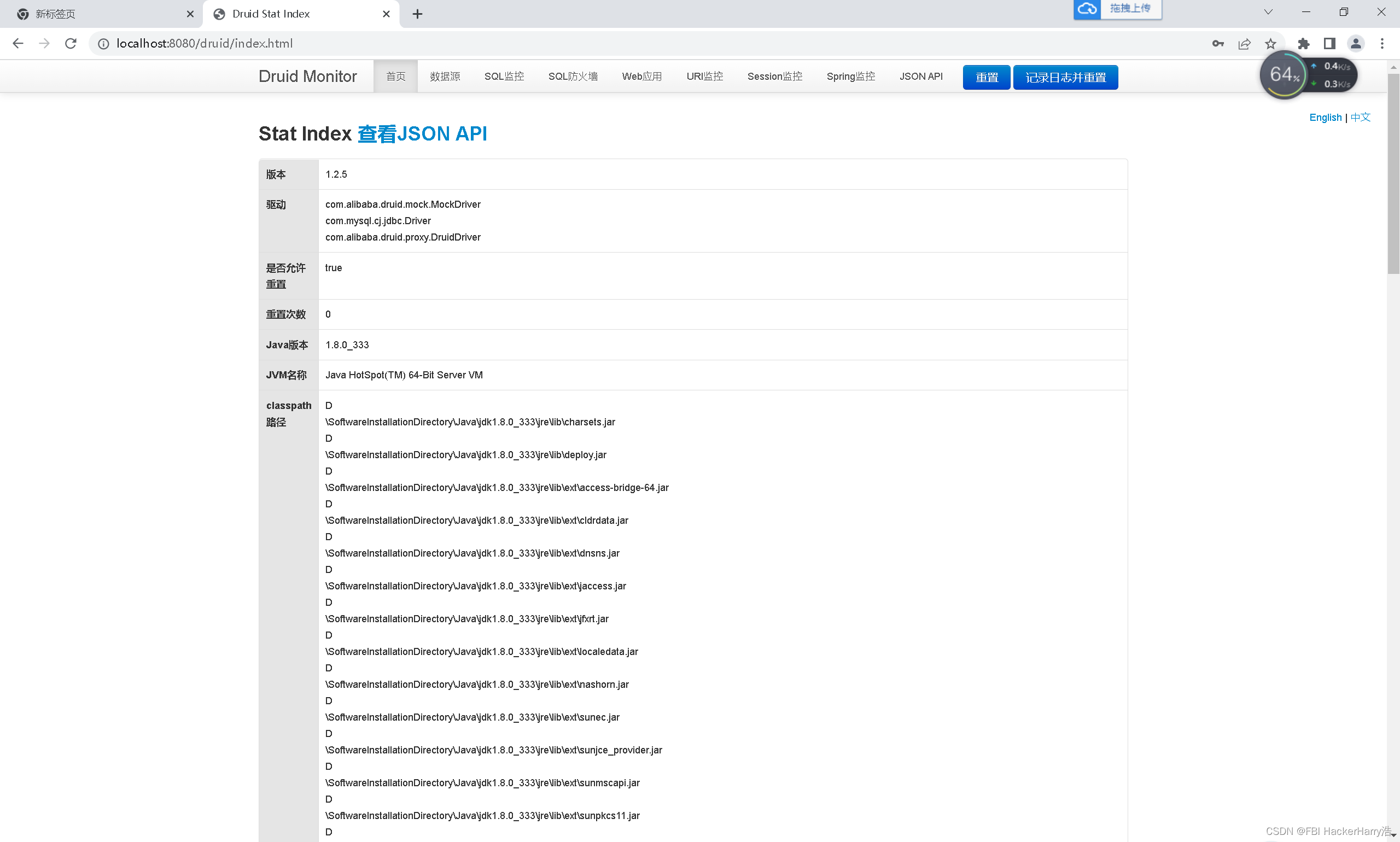Click the localedata.jar classpath entry
Viewport: 1400px width, 842px height.
tap(482, 652)
